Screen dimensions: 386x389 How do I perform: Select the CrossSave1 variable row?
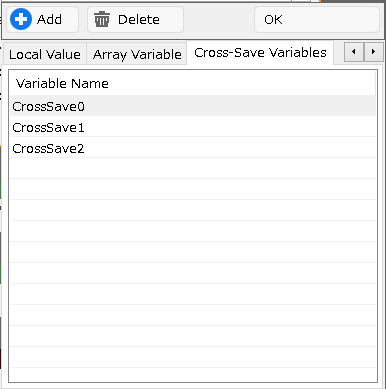point(193,127)
